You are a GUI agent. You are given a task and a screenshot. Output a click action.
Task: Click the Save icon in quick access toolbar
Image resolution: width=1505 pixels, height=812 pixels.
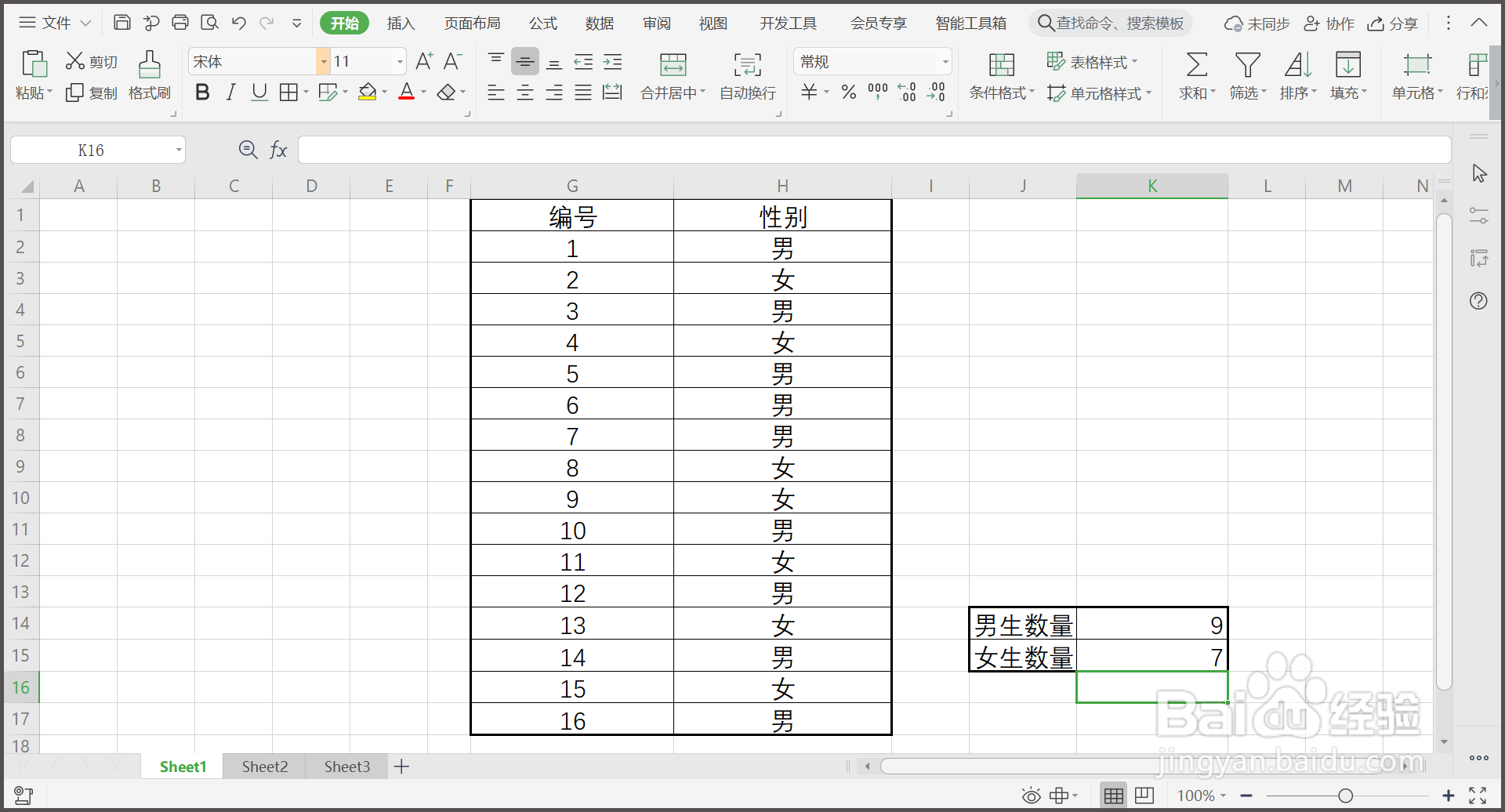coord(122,23)
